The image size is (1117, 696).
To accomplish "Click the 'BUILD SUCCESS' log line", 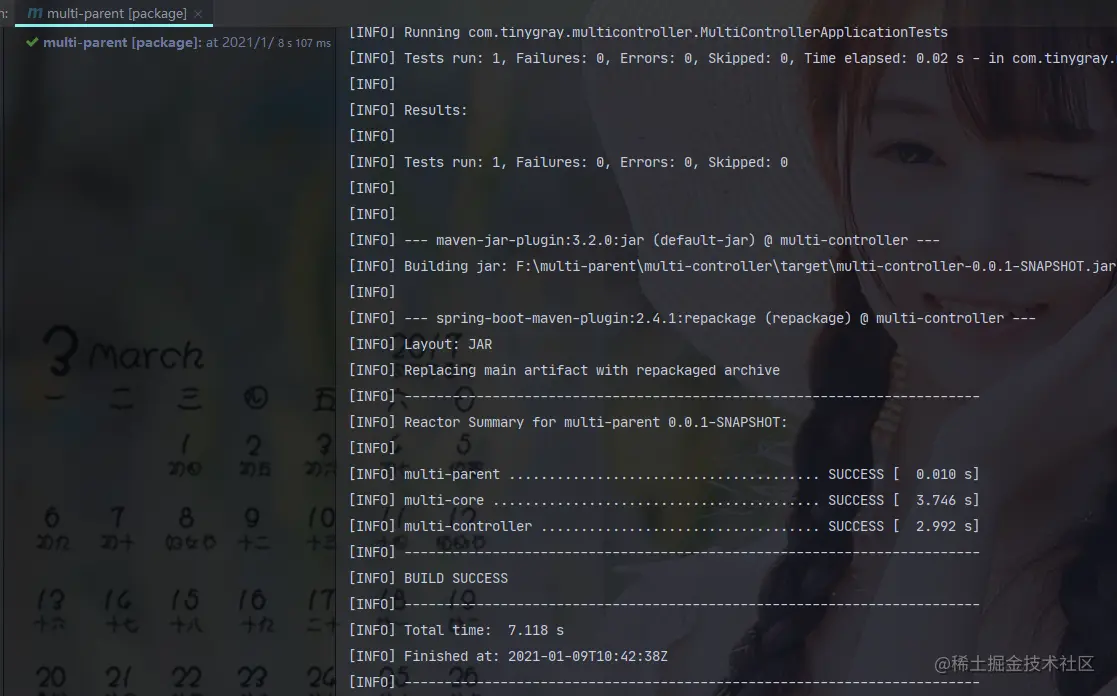I will point(428,578).
